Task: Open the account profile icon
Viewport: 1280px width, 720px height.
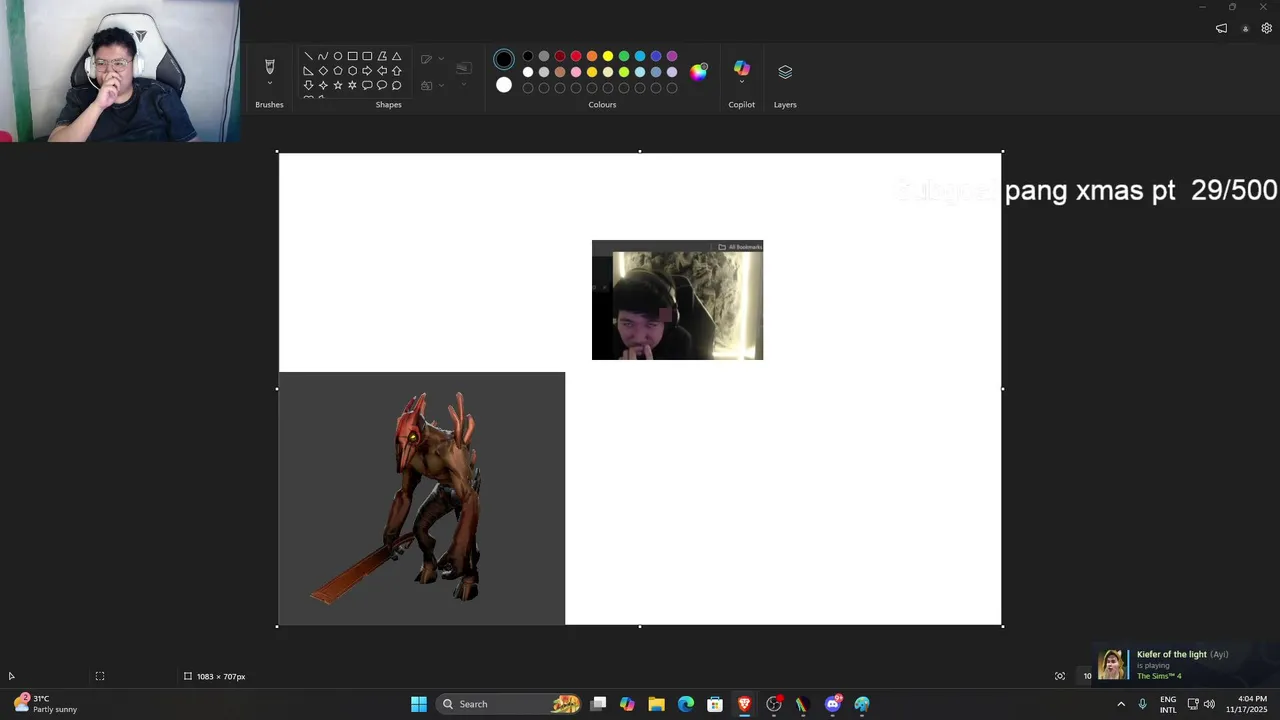Action: (1245, 28)
